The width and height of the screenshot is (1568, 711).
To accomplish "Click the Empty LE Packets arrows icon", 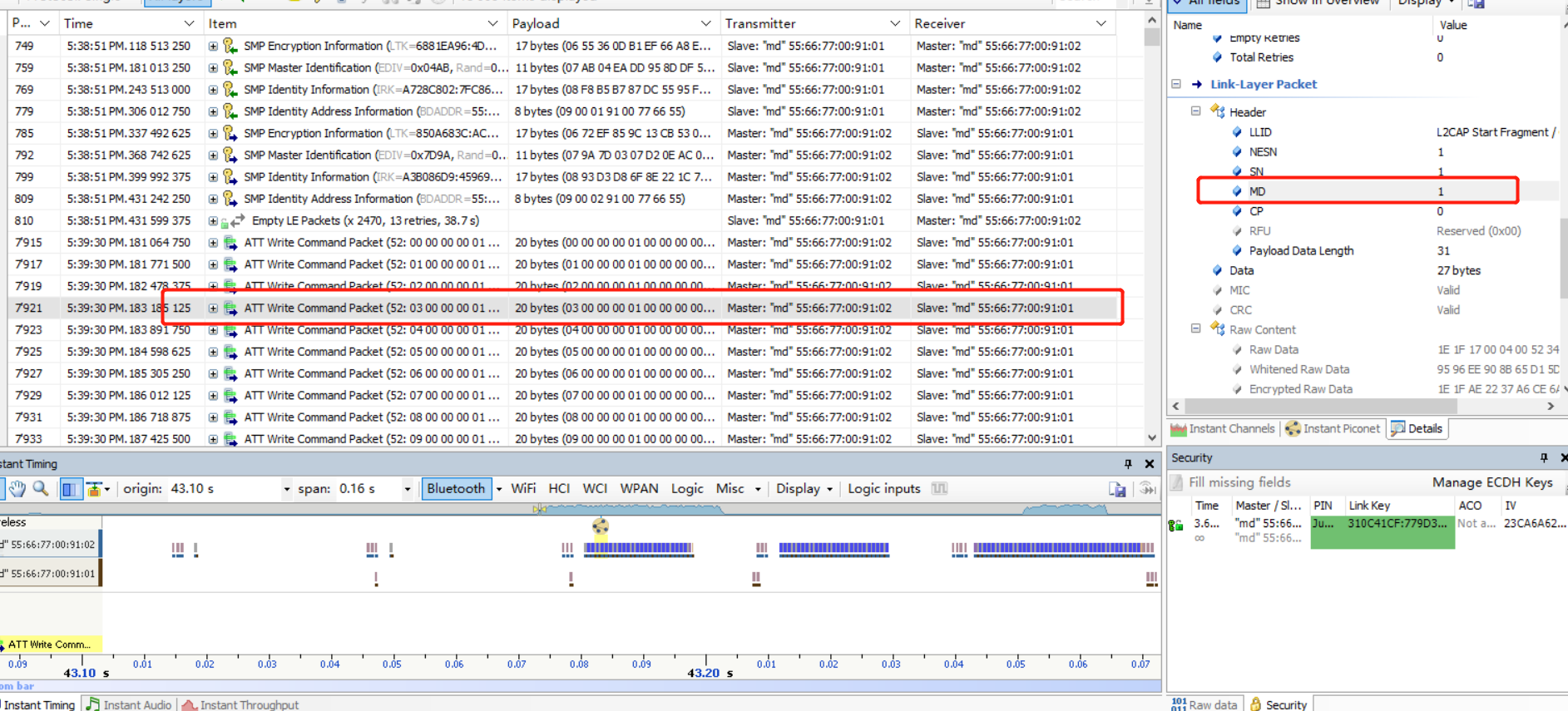I will pyautogui.click(x=238, y=220).
